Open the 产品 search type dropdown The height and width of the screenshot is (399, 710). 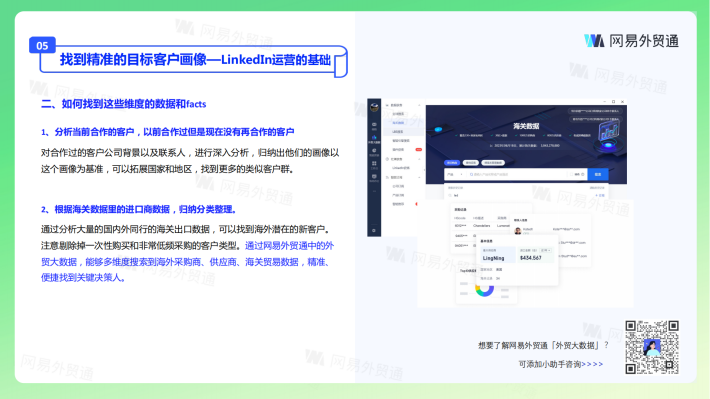[455, 174]
